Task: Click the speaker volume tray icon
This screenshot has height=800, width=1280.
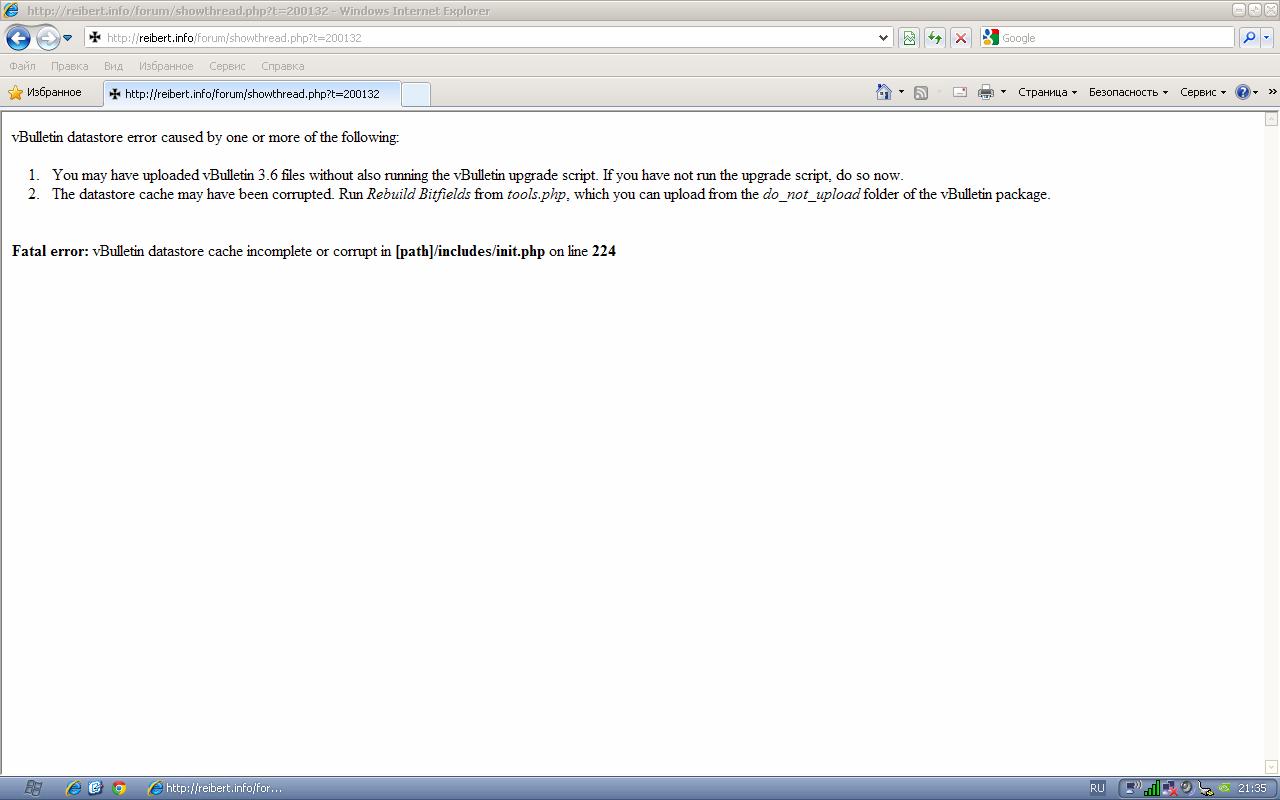Action: pos(1187,788)
